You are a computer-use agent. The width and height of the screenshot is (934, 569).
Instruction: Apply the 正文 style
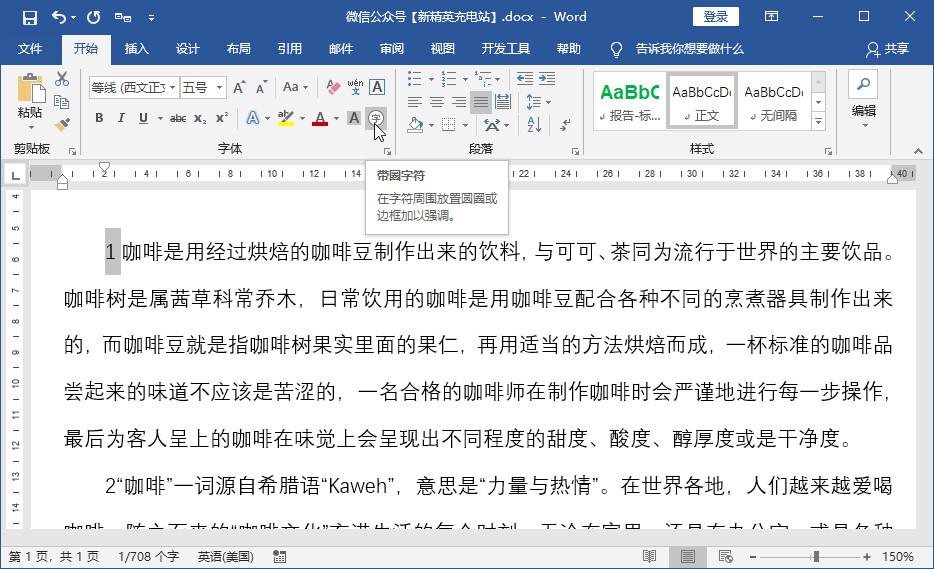(702, 101)
